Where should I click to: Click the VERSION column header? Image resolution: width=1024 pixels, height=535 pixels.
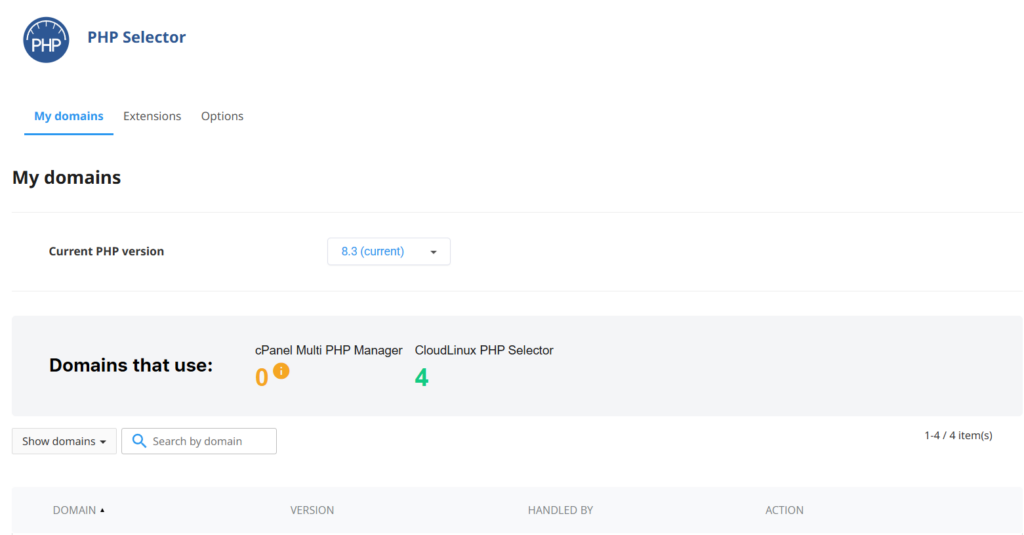pyautogui.click(x=312, y=510)
